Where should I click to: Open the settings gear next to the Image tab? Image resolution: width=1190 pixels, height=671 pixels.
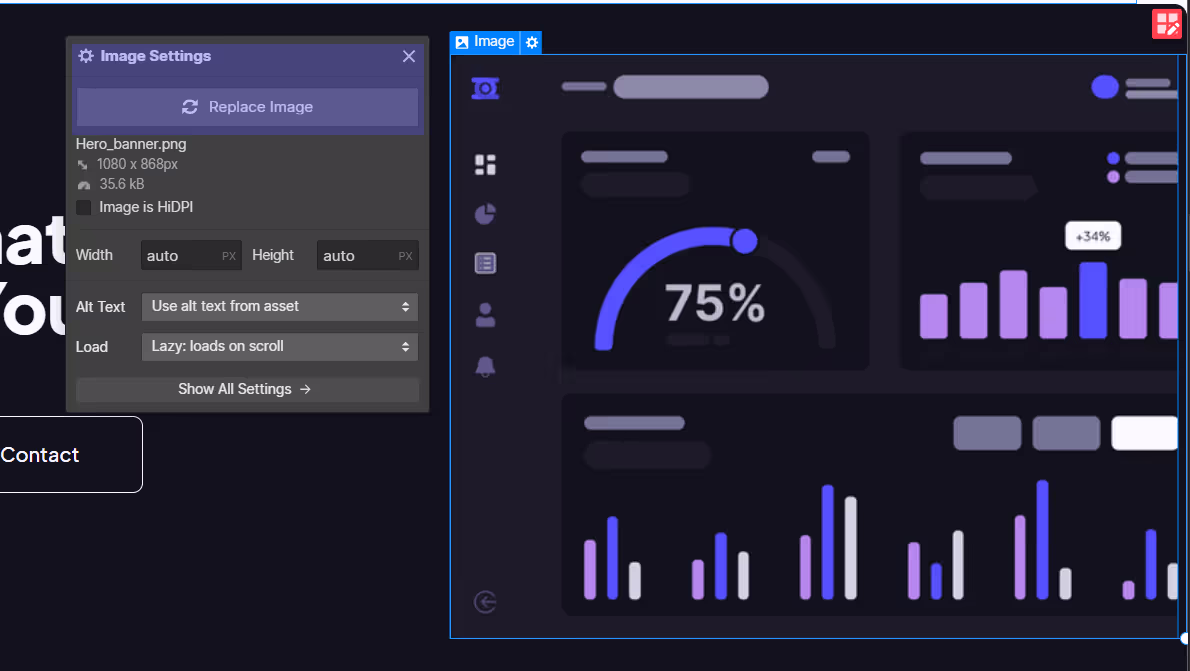coord(531,42)
